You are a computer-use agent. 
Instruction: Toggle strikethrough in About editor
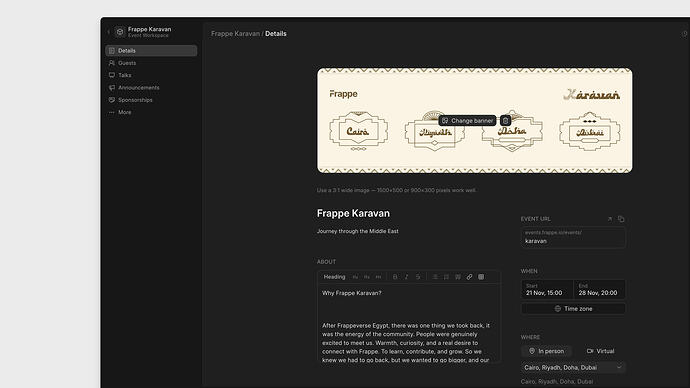click(x=418, y=277)
